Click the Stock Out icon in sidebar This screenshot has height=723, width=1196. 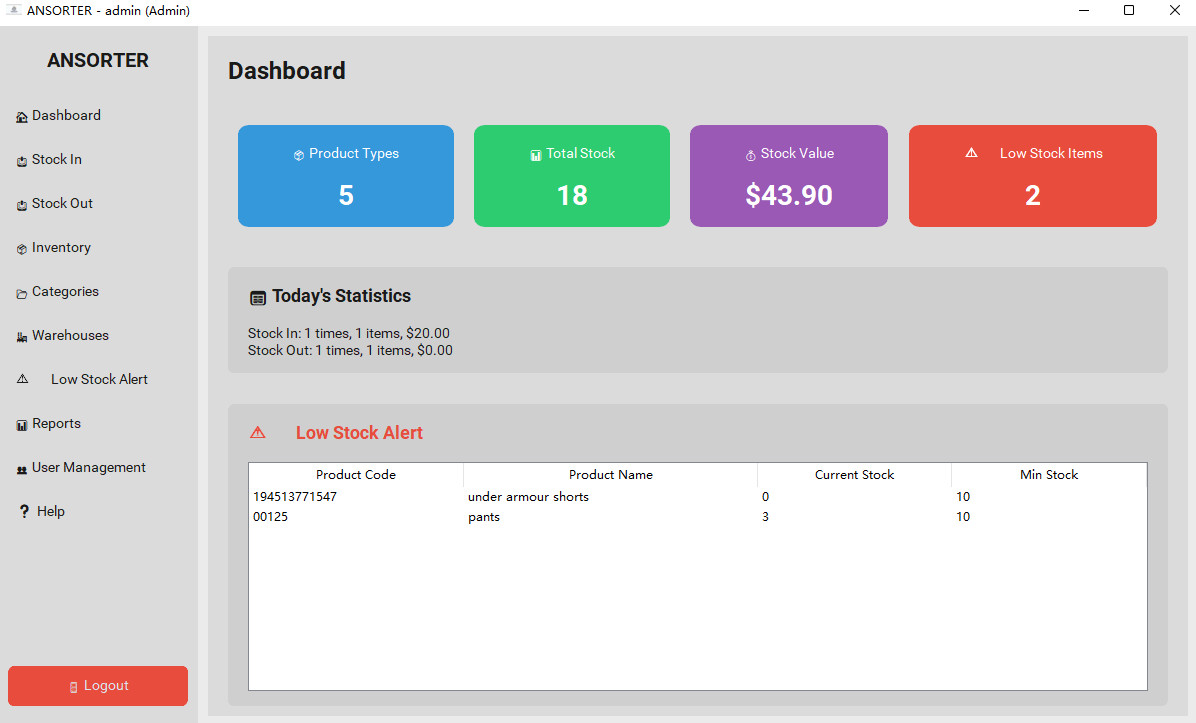pyautogui.click(x=22, y=205)
